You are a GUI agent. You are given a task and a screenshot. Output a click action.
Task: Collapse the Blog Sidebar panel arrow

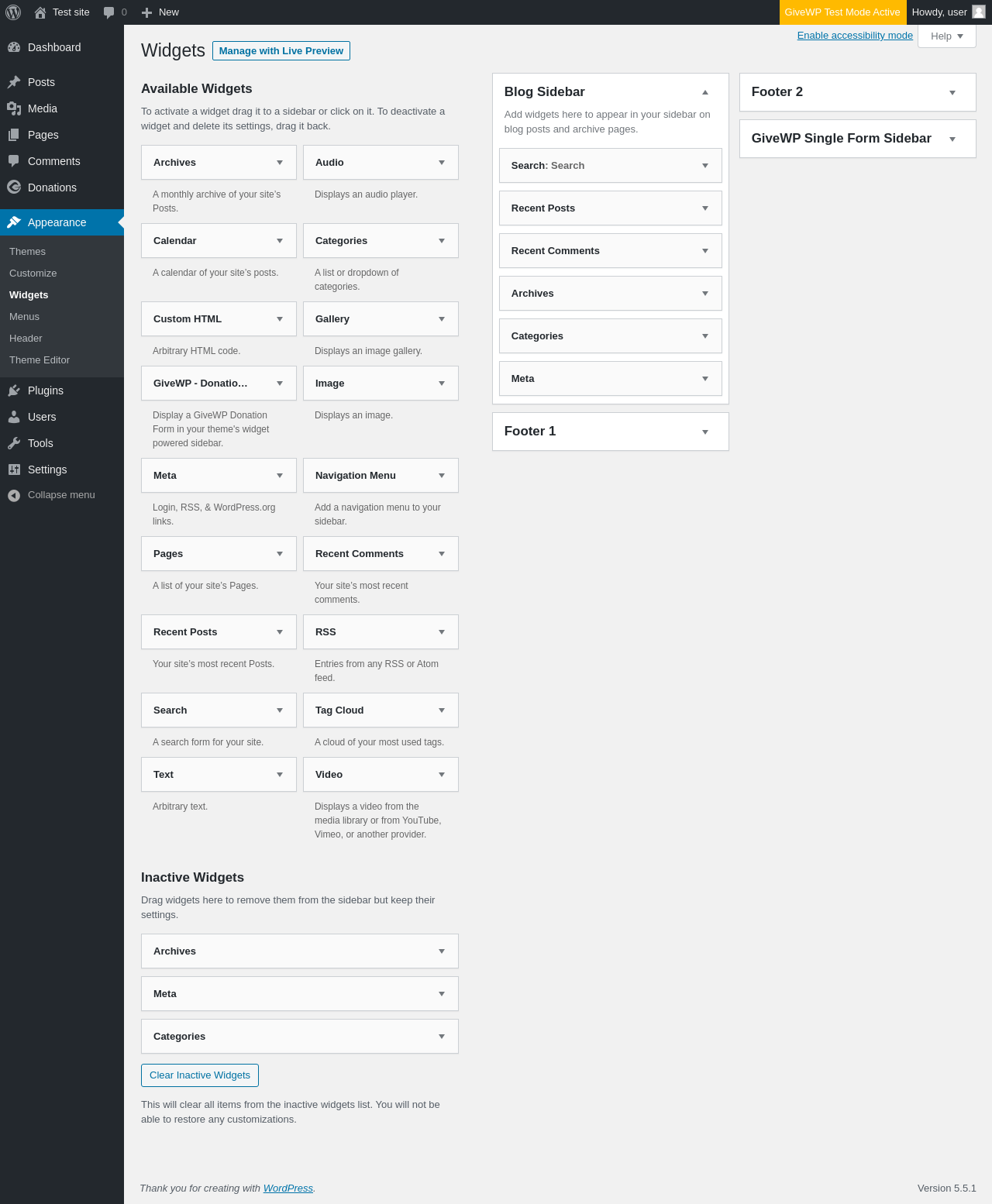click(705, 92)
